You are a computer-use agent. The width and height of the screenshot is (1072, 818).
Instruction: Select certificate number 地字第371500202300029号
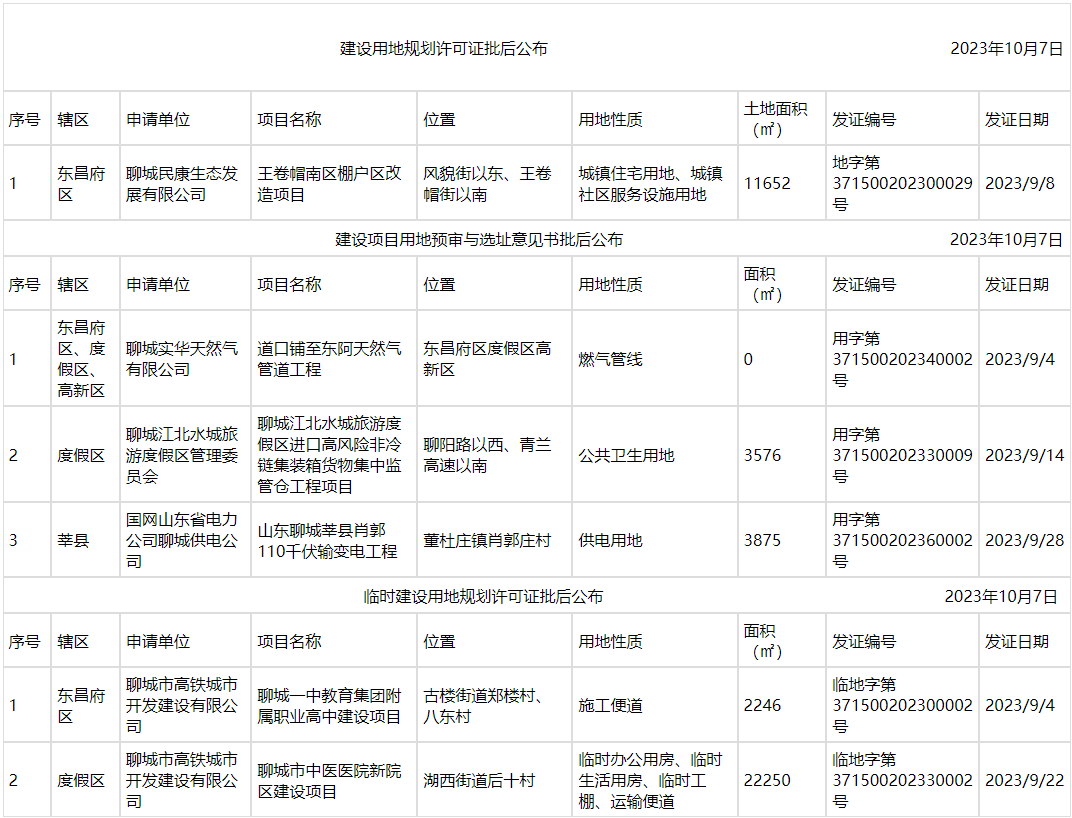(x=901, y=184)
